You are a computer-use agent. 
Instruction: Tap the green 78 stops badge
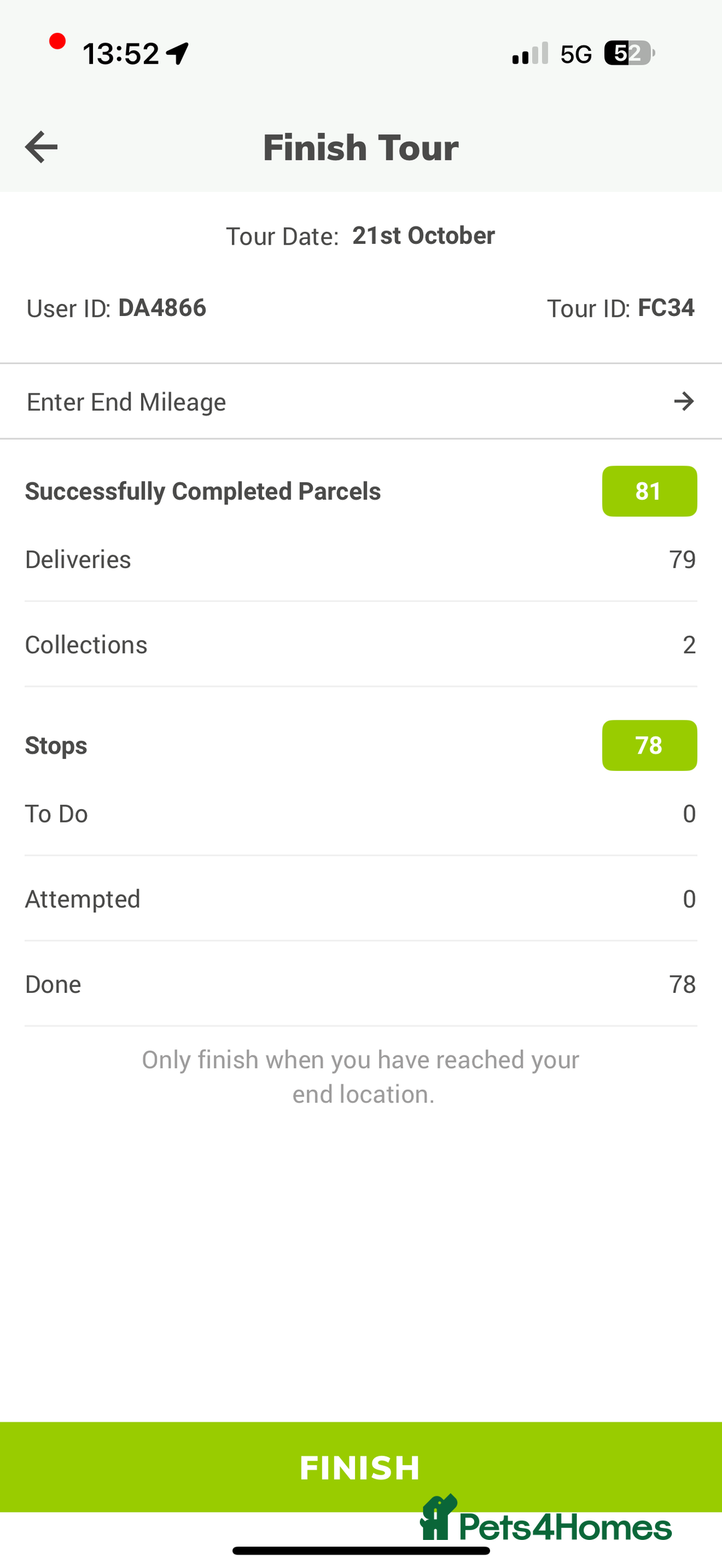point(649,746)
